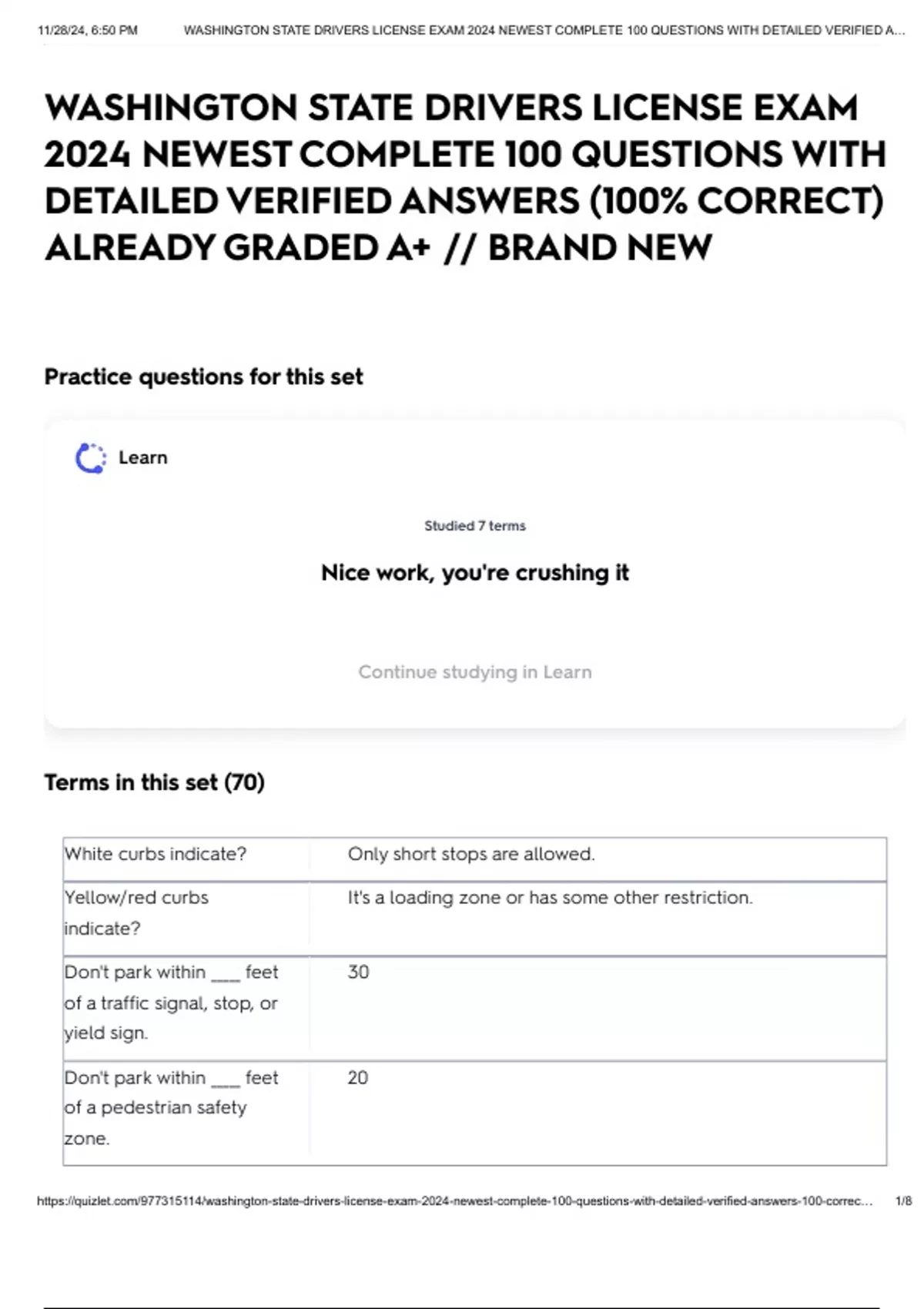The width and height of the screenshot is (924, 1309).
Task: Select the pedestrian safety zone parking question
Action: (x=171, y=1107)
